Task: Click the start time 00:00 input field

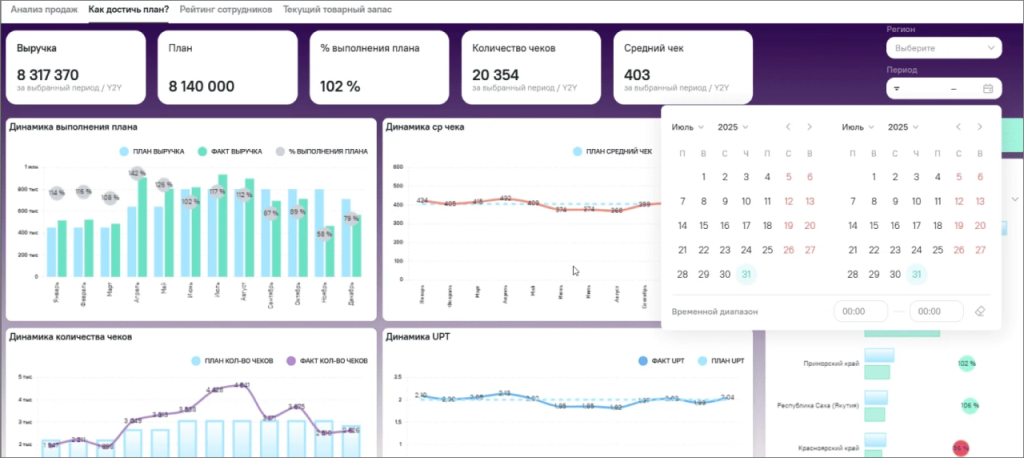Action: (861, 312)
